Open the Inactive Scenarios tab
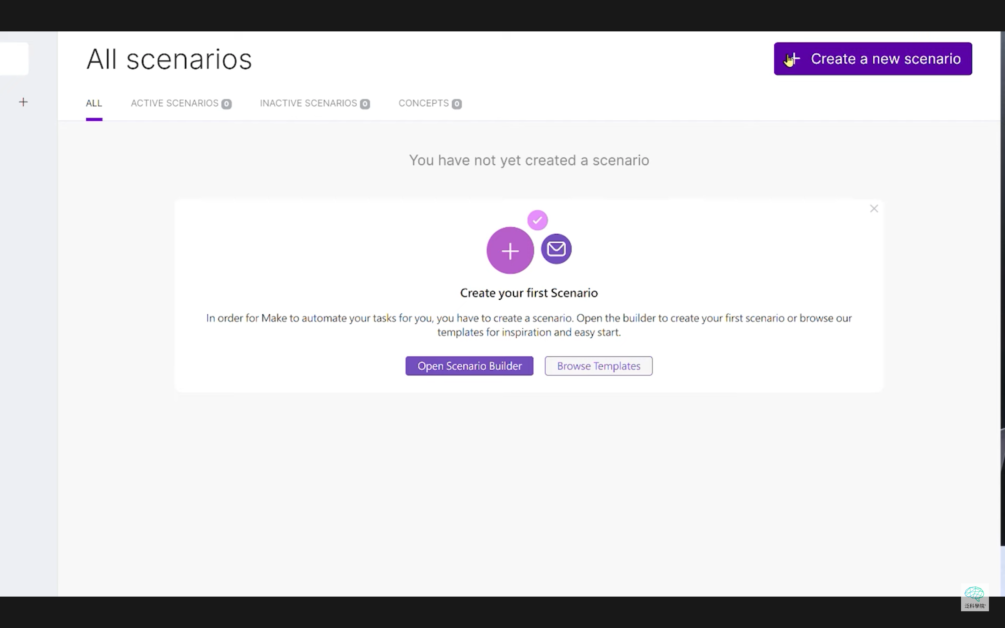The height and width of the screenshot is (628, 1005). click(x=308, y=103)
